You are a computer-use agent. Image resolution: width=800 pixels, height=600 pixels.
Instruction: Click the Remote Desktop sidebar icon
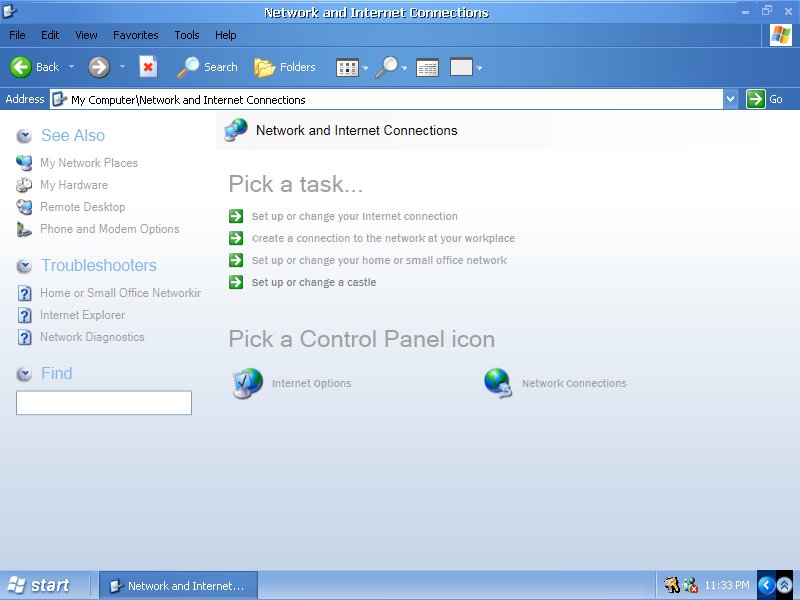tap(24, 207)
